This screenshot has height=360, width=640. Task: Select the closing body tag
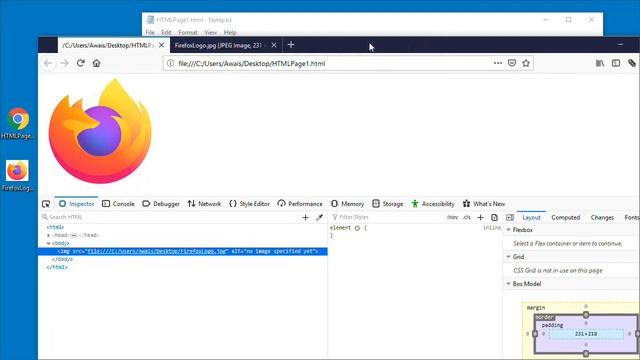[x=62, y=259]
